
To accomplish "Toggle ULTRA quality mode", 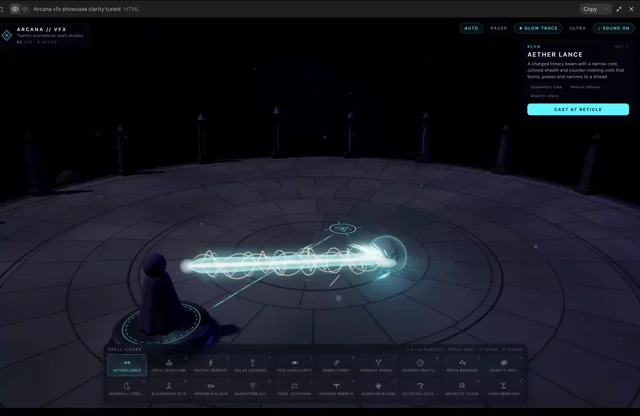I will (578, 28).
